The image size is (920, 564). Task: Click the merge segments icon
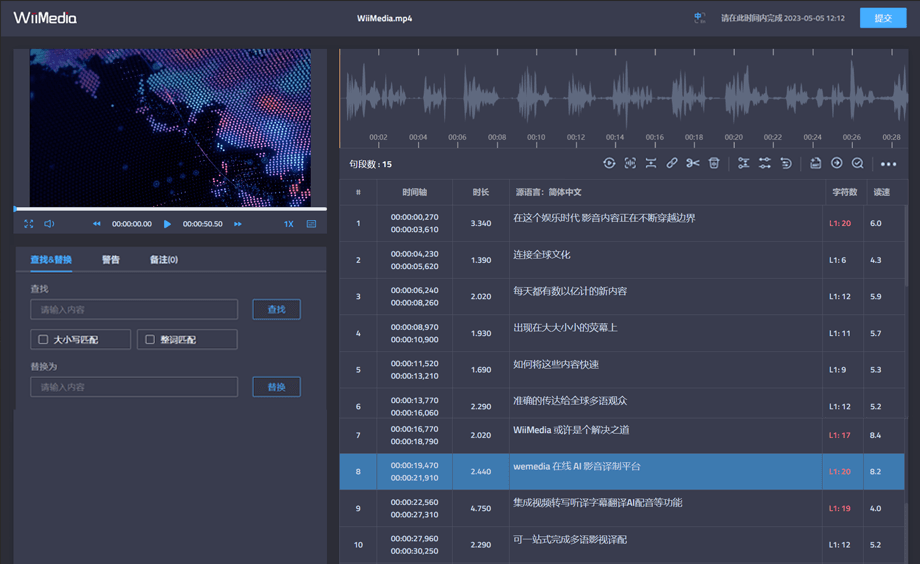point(651,163)
